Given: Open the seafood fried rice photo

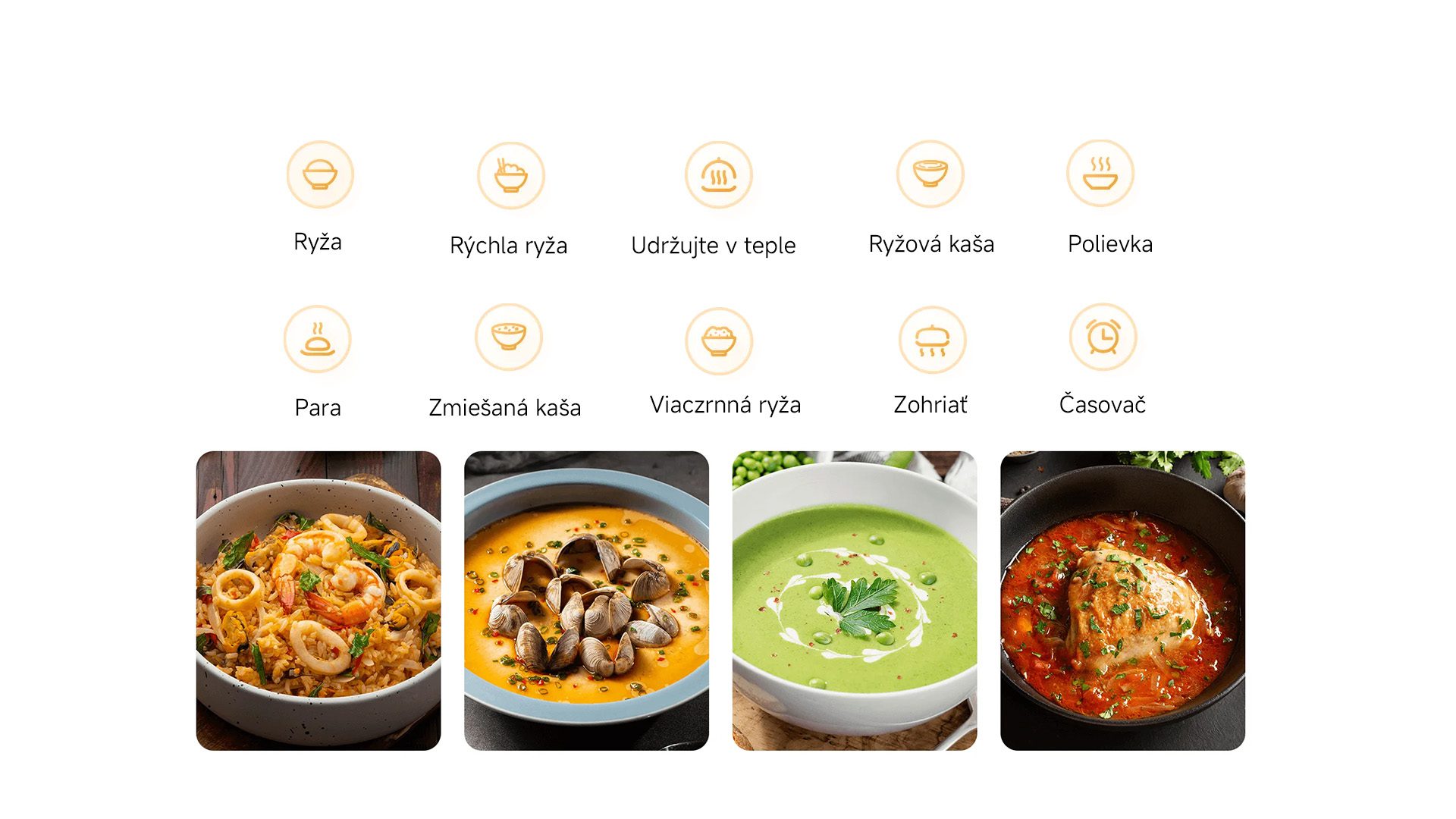Looking at the screenshot, I should 318,601.
